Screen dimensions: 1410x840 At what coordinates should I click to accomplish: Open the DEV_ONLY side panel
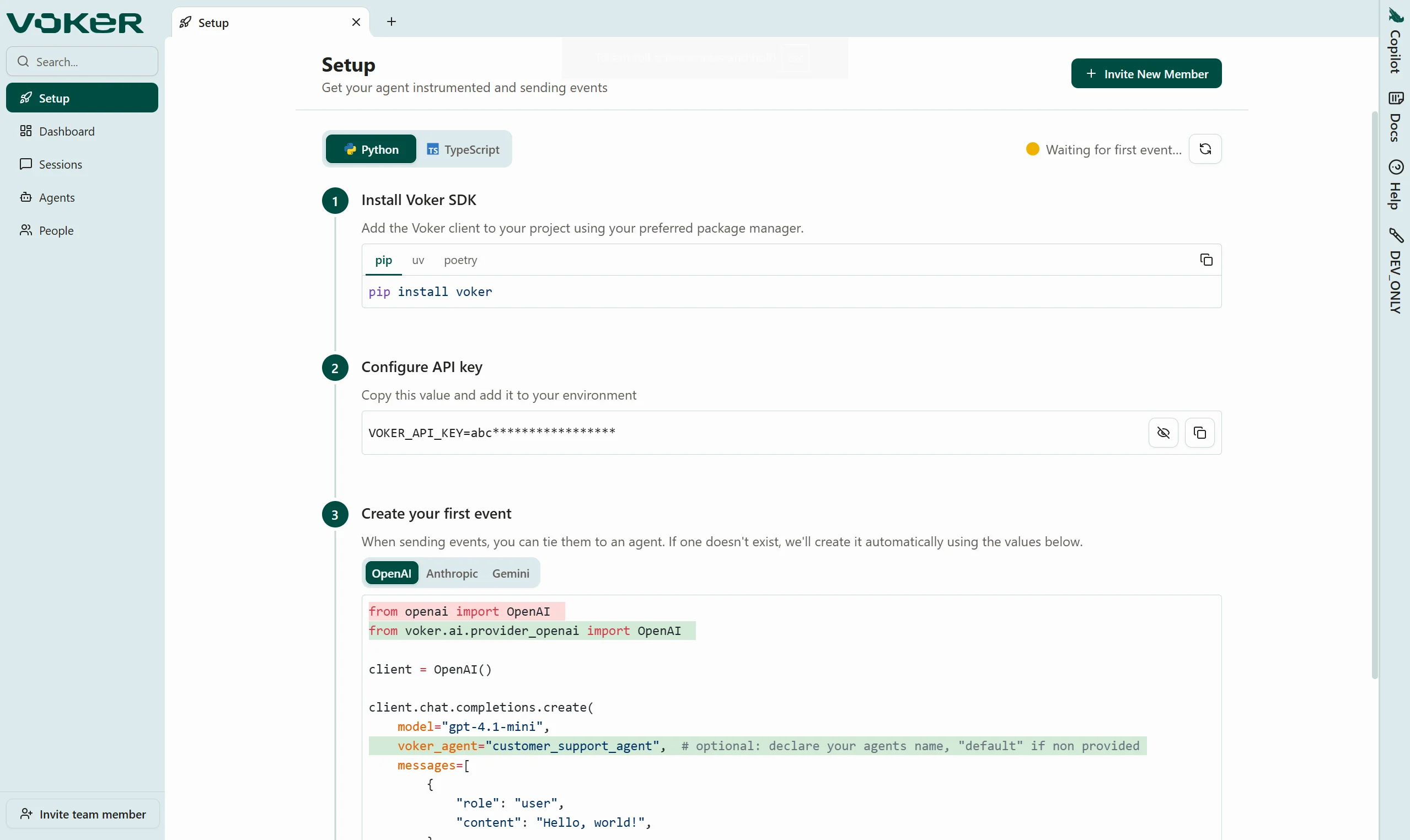[x=1395, y=271]
